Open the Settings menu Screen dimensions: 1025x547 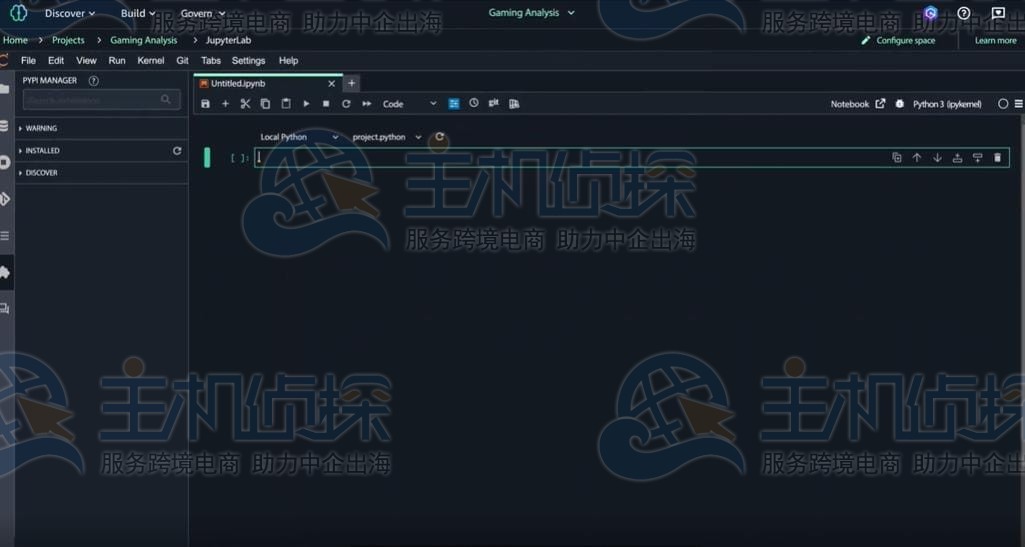248,61
